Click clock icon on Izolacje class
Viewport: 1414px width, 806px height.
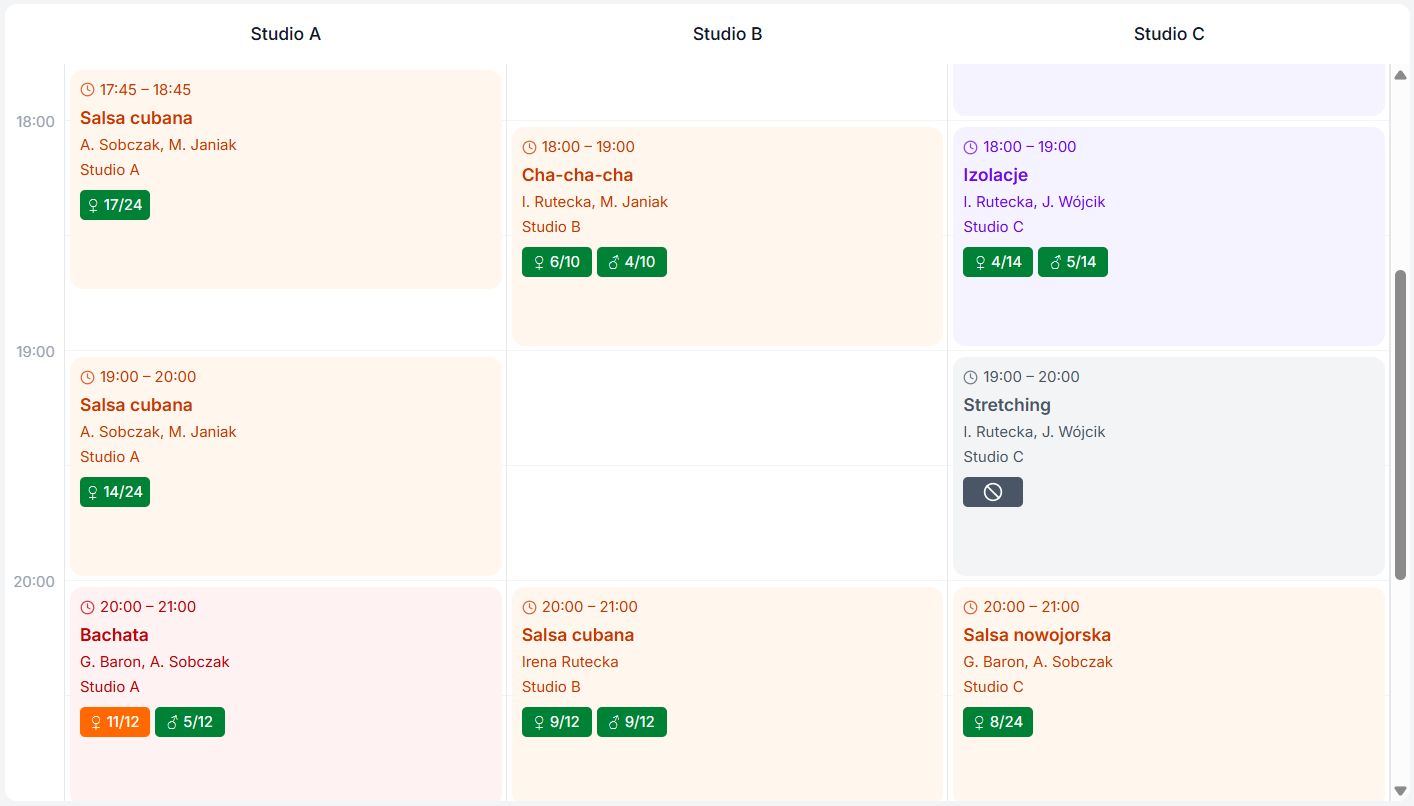point(970,147)
